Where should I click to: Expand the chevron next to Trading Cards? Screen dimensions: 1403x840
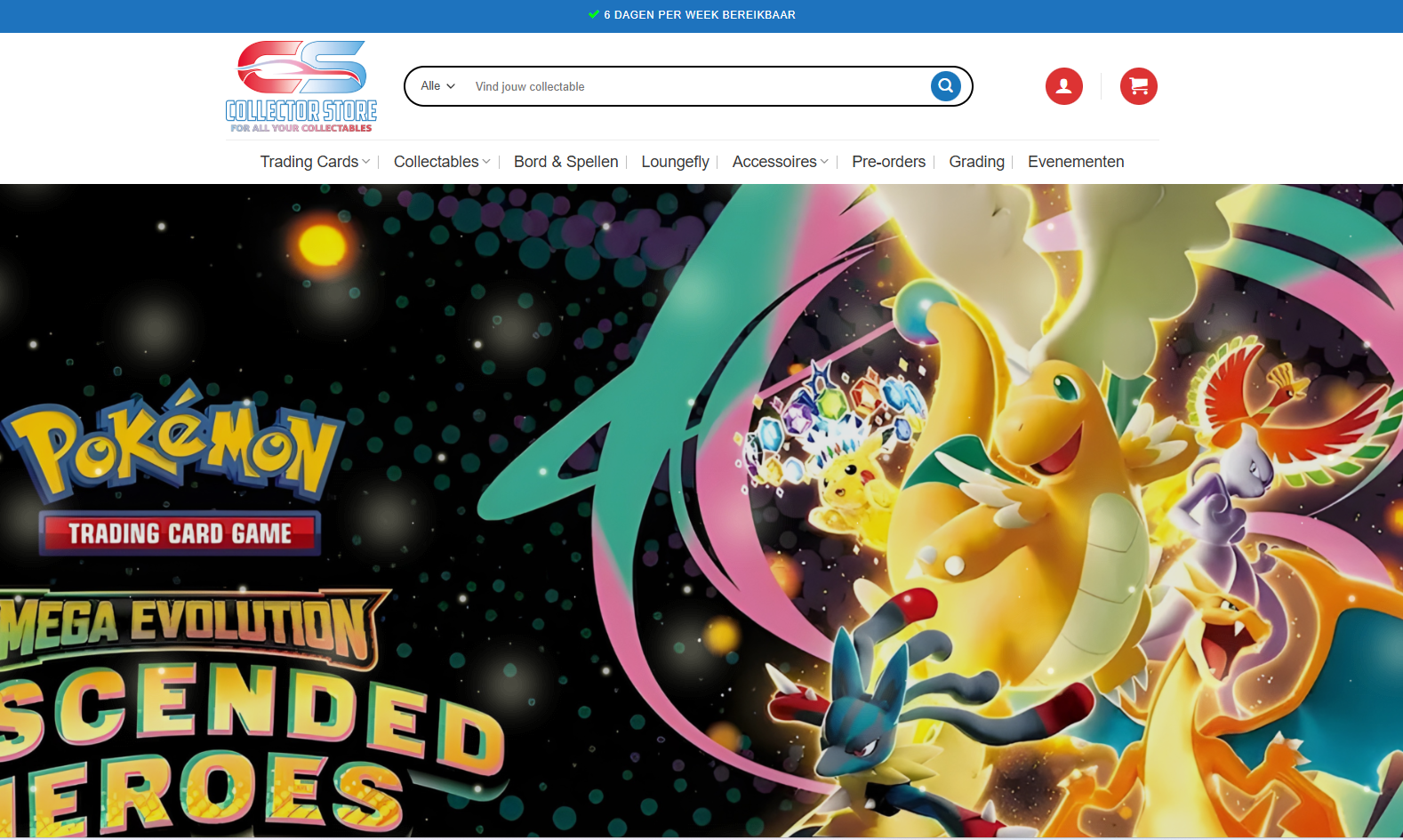coord(366,162)
